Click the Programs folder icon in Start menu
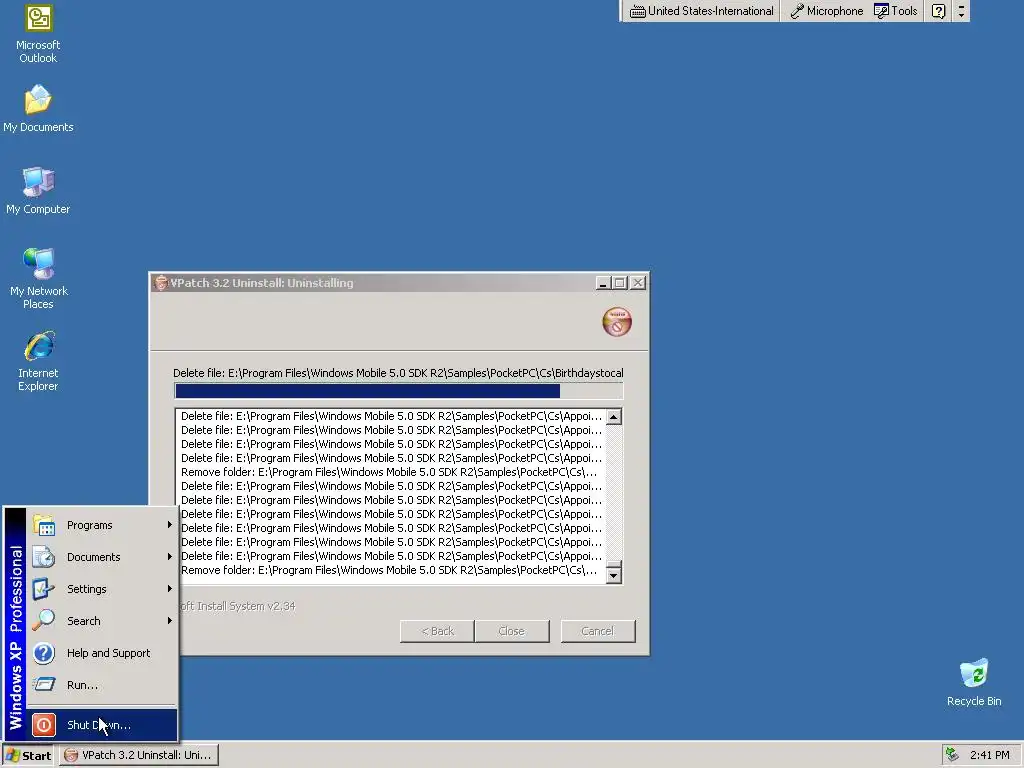Image resolution: width=1024 pixels, height=768 pixels. click(x=44, y=526)
